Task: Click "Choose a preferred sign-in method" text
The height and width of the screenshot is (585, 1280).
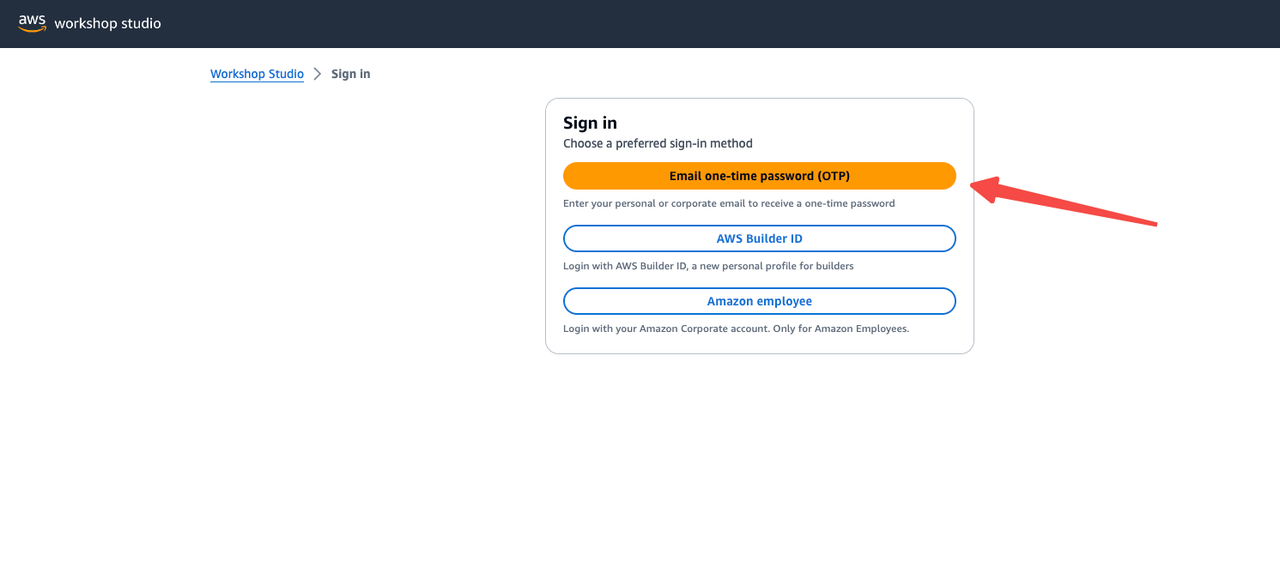Action: pos(658,144)
